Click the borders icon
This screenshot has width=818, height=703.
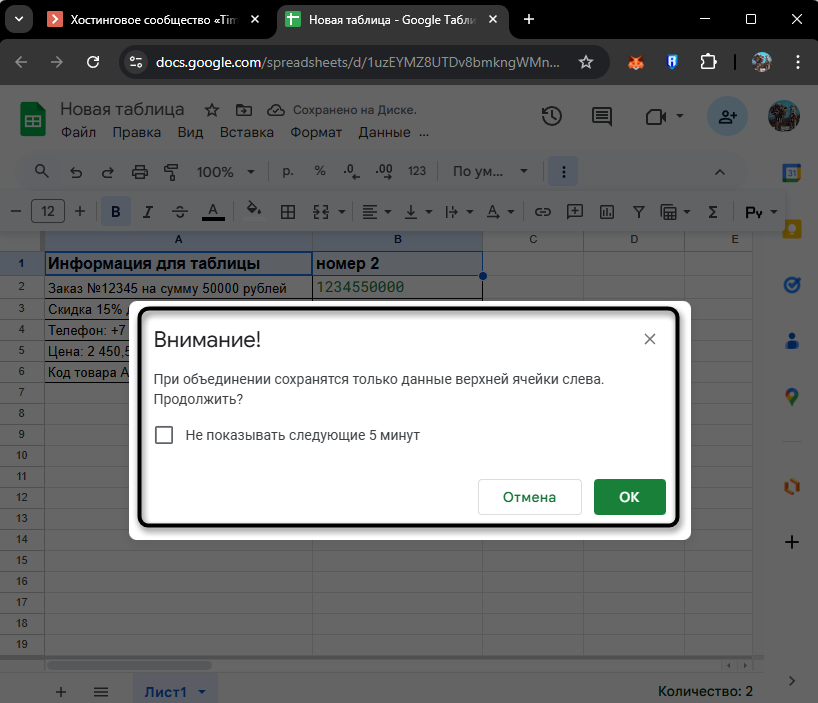288,212
